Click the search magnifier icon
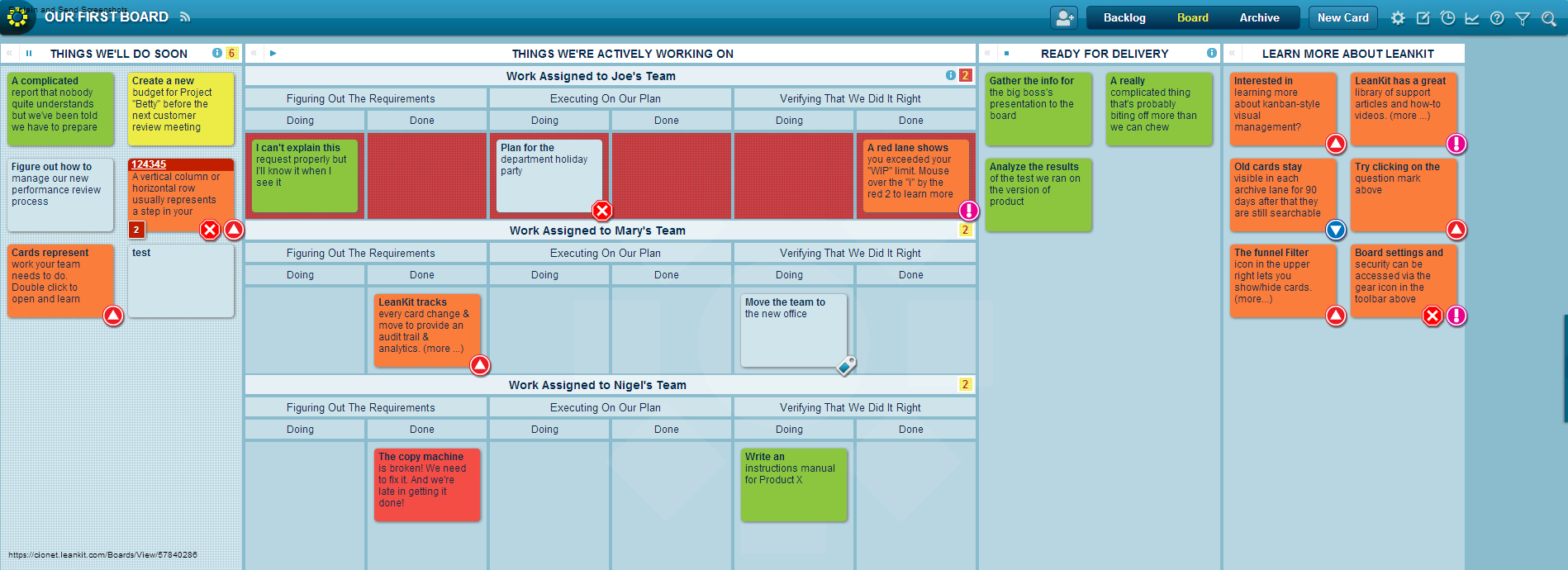The width and height of the screenshot is (1568, 570). coord(1549,18)
